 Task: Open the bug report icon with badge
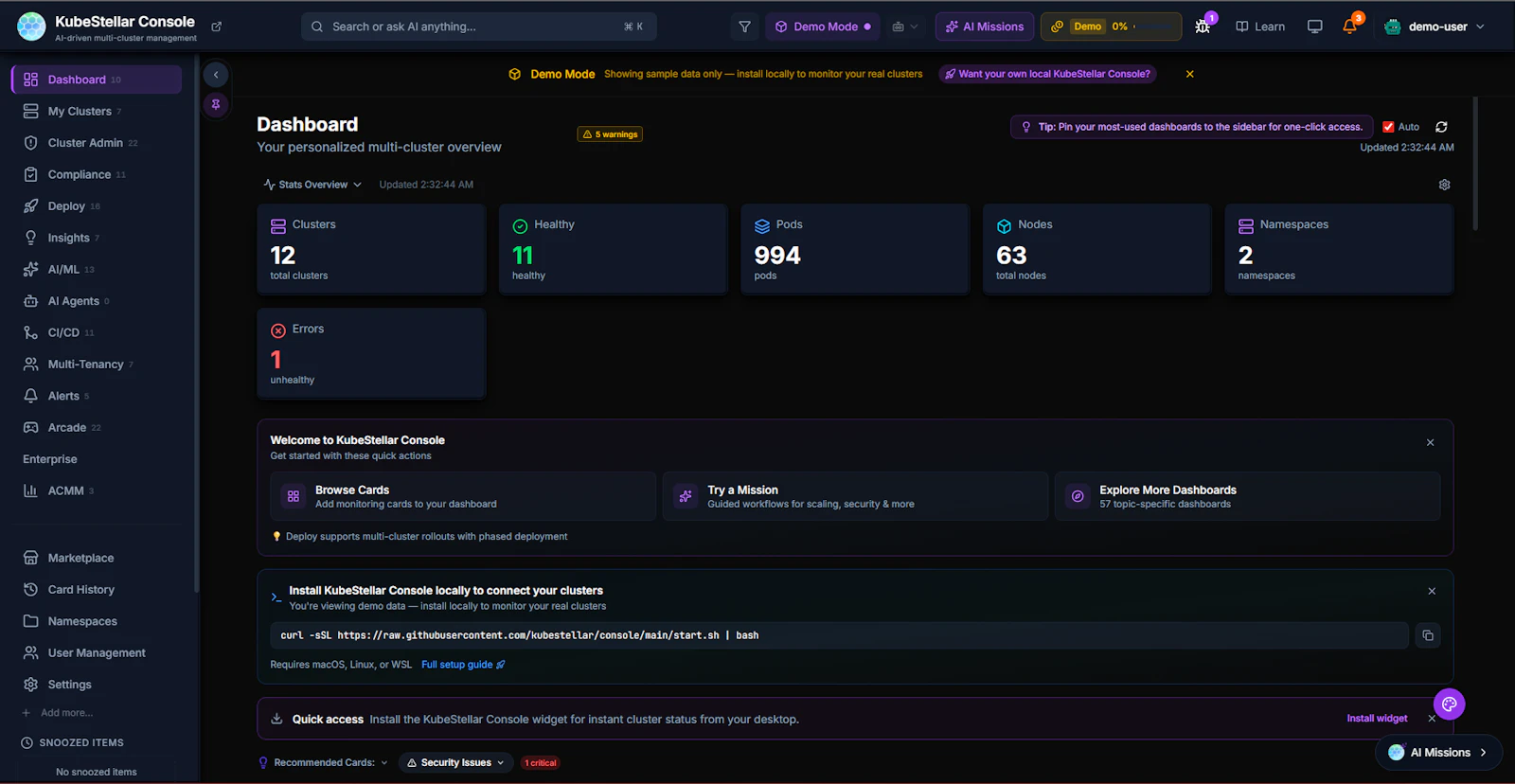(1203, 27)
